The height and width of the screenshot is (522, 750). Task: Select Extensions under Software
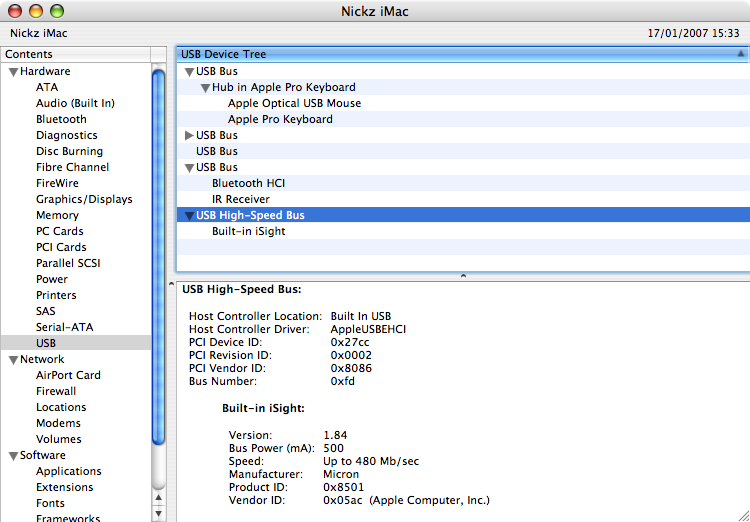click(x=65, y=487)
